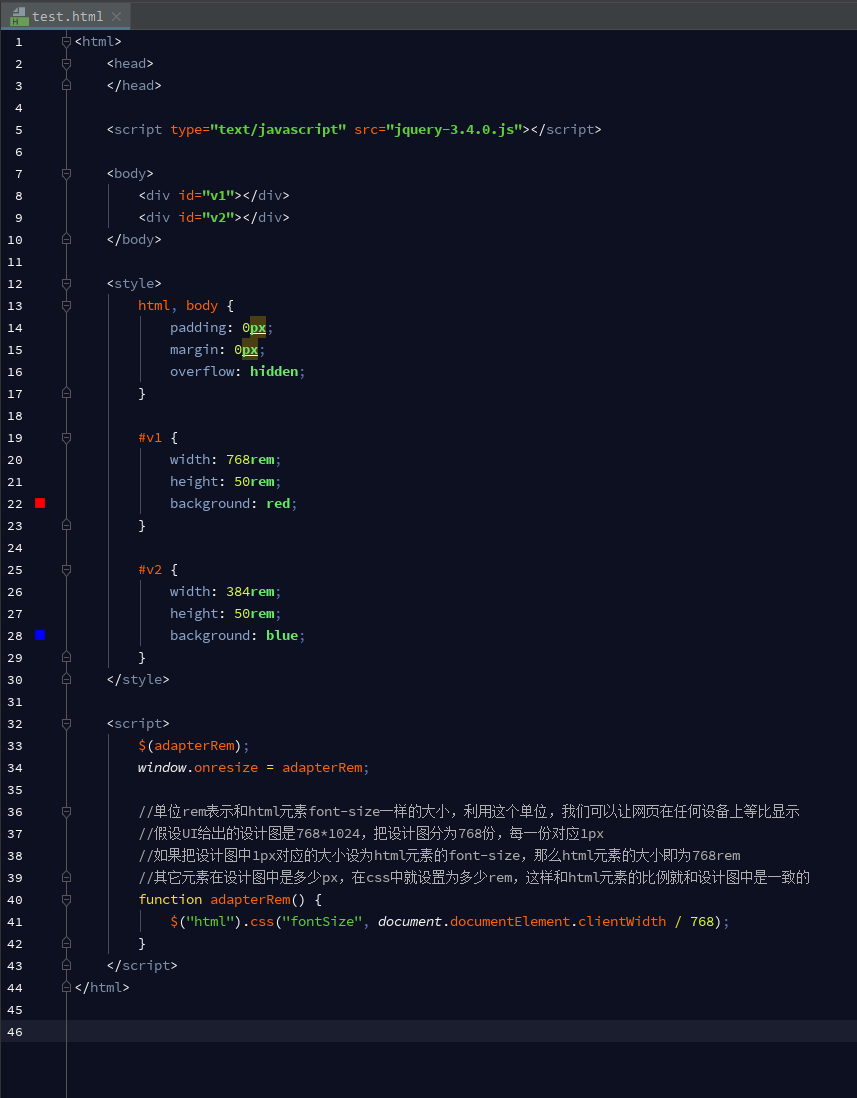Click the function keyword on line 40

(x=170, y=899)
